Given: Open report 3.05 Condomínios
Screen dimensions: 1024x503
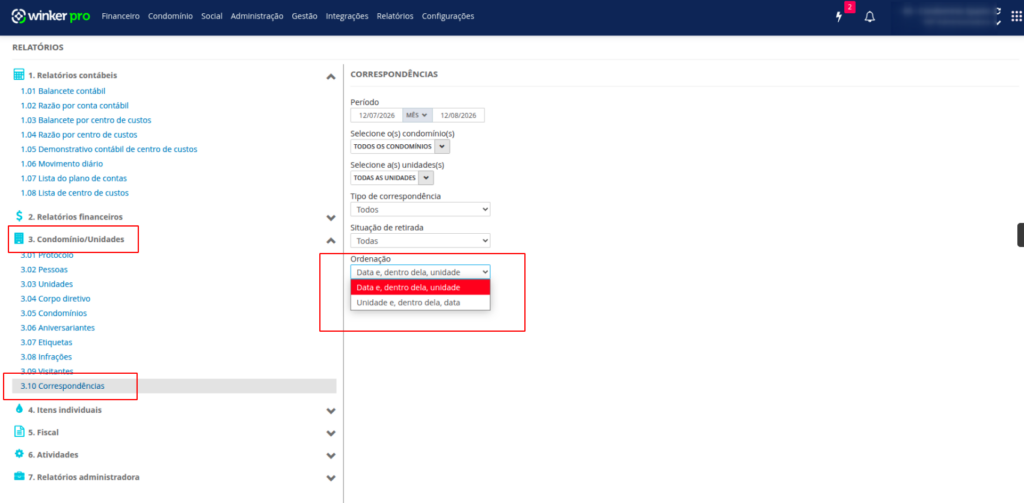Looking at the screenshot, I should tap(54, 313).
